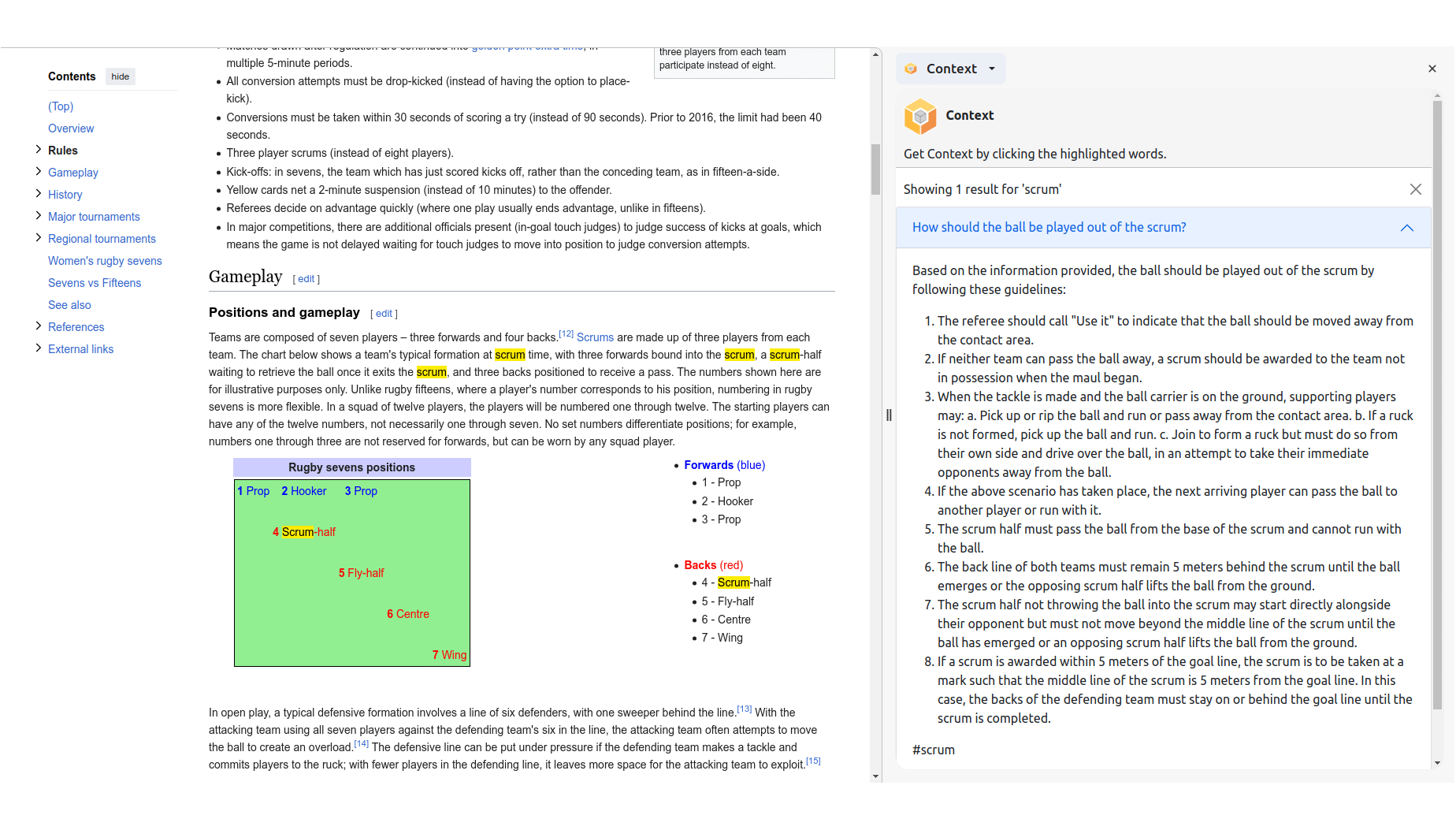The width and height of the screenshot is (1456, 830).
Task: Collapse the scrum question accordion chevron
Action: [x=1407, y=228]
